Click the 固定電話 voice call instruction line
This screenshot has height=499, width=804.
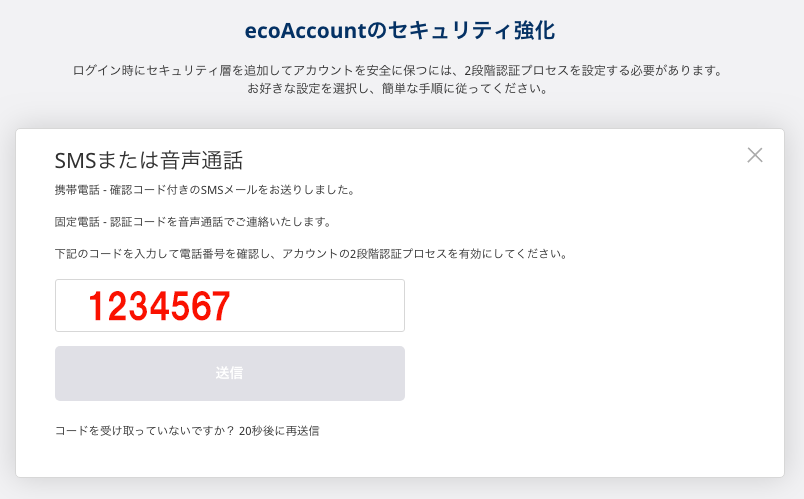click(192, 222)
